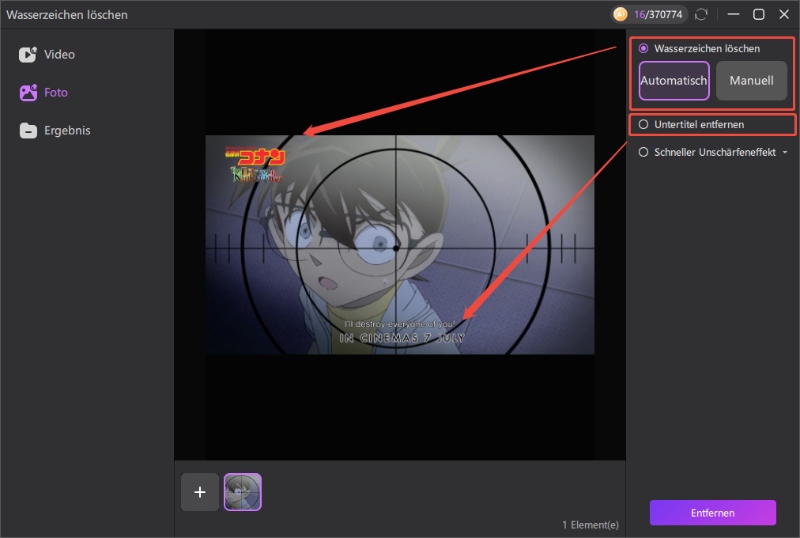Maximize the application window
Viewport: 800px width, 538px height.
(758, 15)
